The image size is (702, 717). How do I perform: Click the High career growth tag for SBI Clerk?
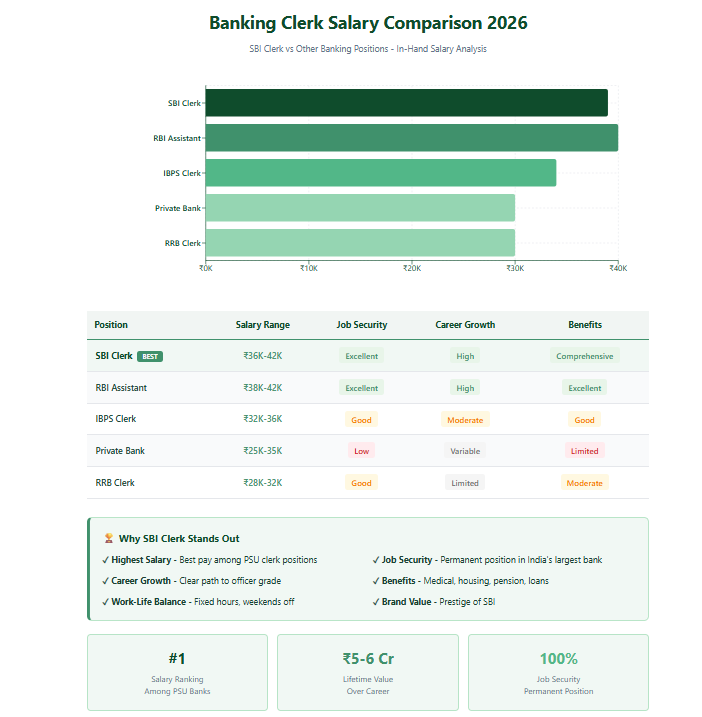[x=465, y=356]
